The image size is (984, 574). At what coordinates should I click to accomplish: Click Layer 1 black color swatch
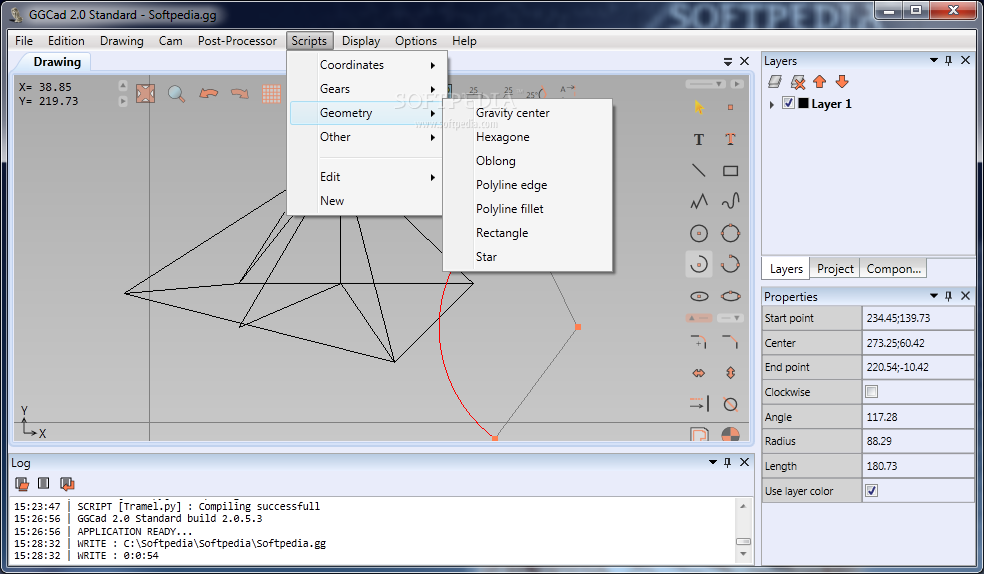pos(803,104)
